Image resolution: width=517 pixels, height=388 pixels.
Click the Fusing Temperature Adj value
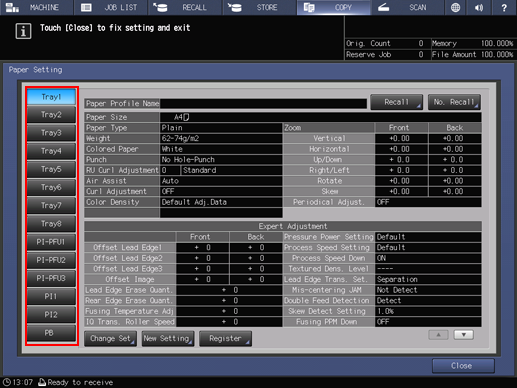(229, 311)
